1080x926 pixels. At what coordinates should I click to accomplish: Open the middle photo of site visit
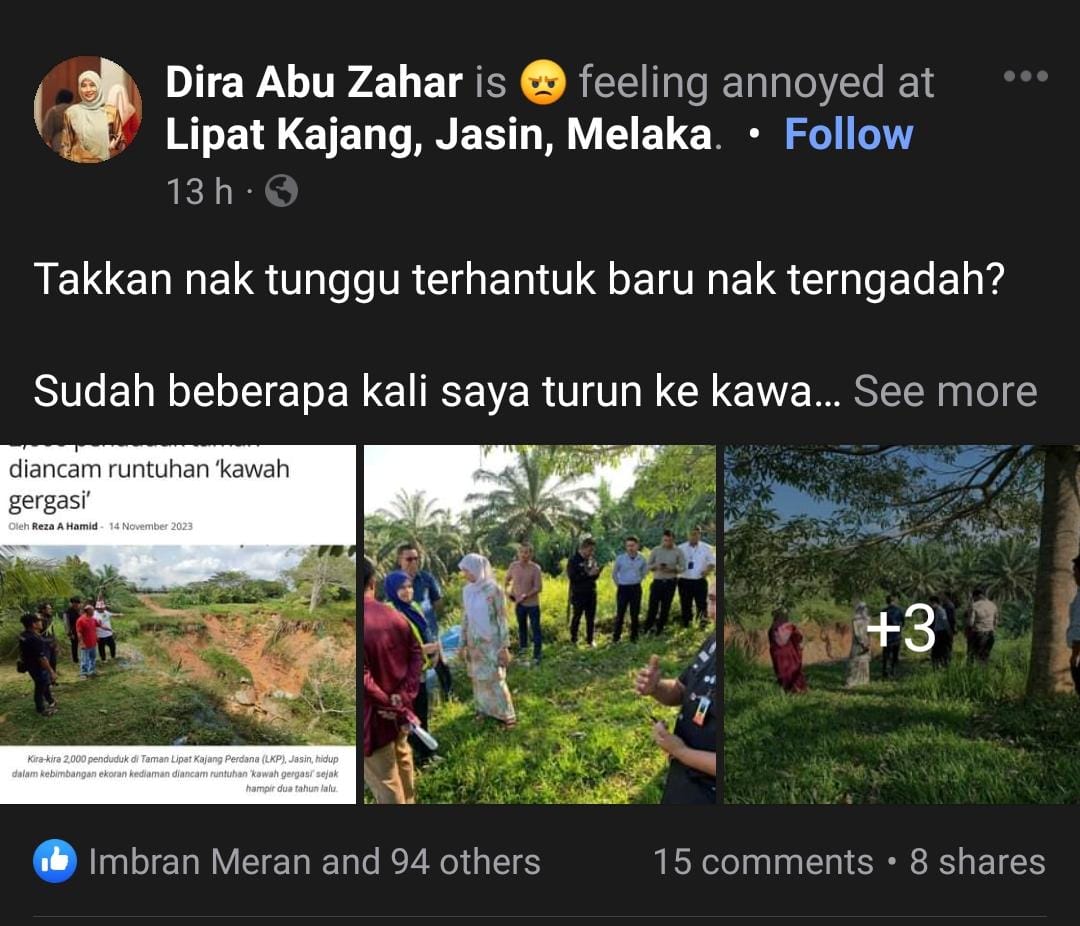pos(540,624)
